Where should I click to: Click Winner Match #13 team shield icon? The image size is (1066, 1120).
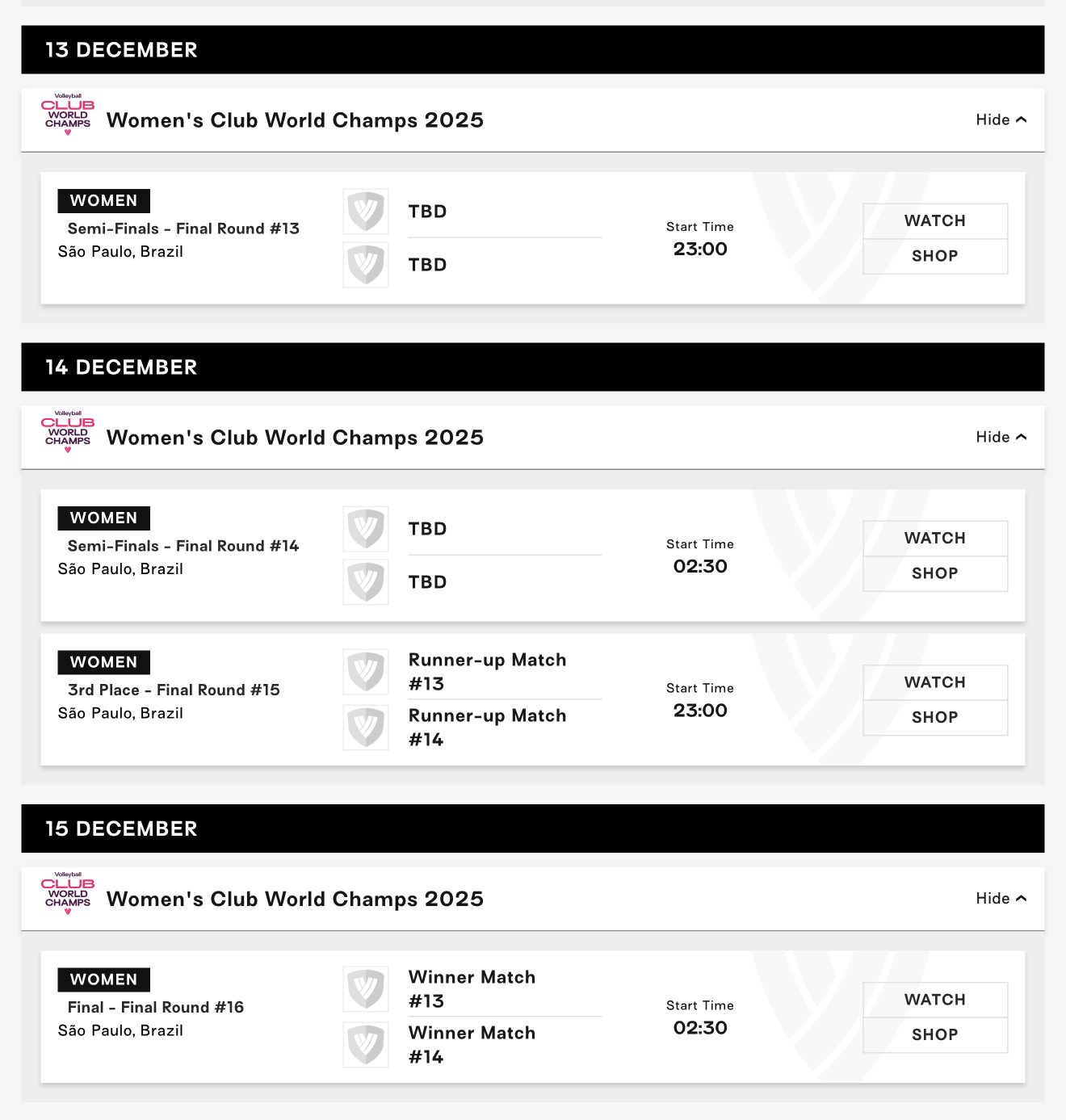click(366, 989)
